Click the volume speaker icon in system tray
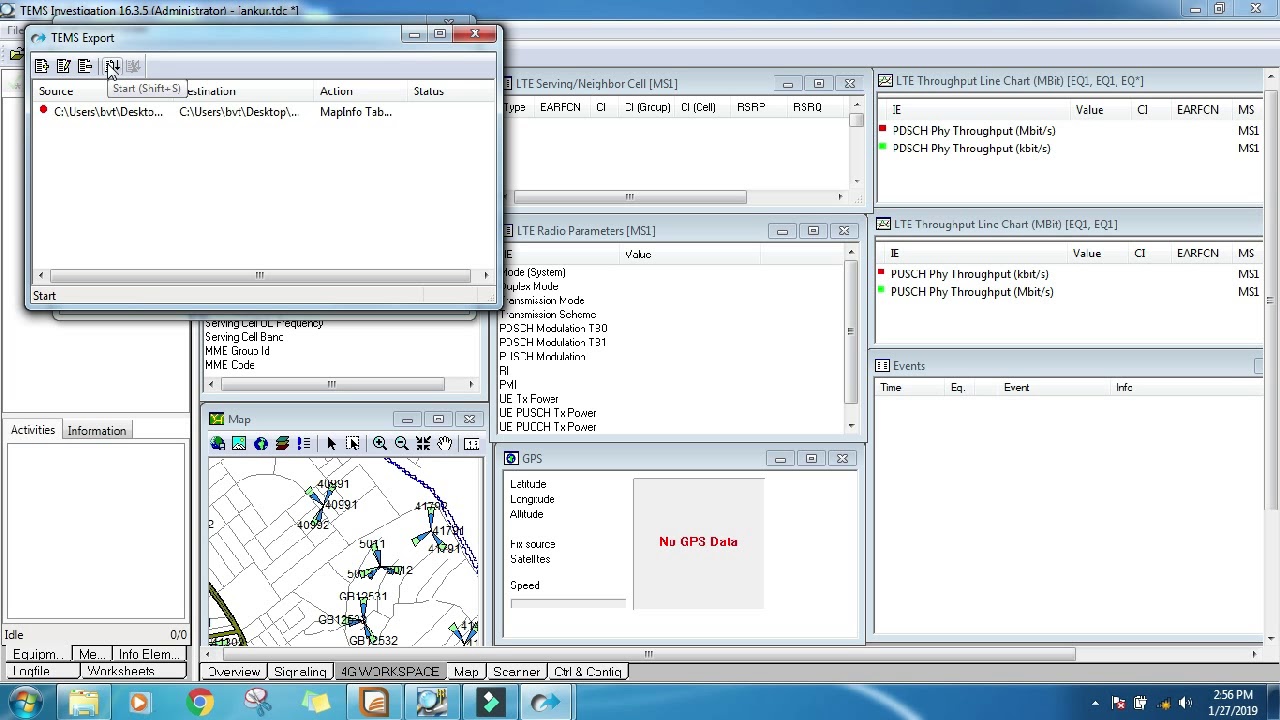Screen dimensions: 1280x720 pyautogui.click(x=1185, y=703)
